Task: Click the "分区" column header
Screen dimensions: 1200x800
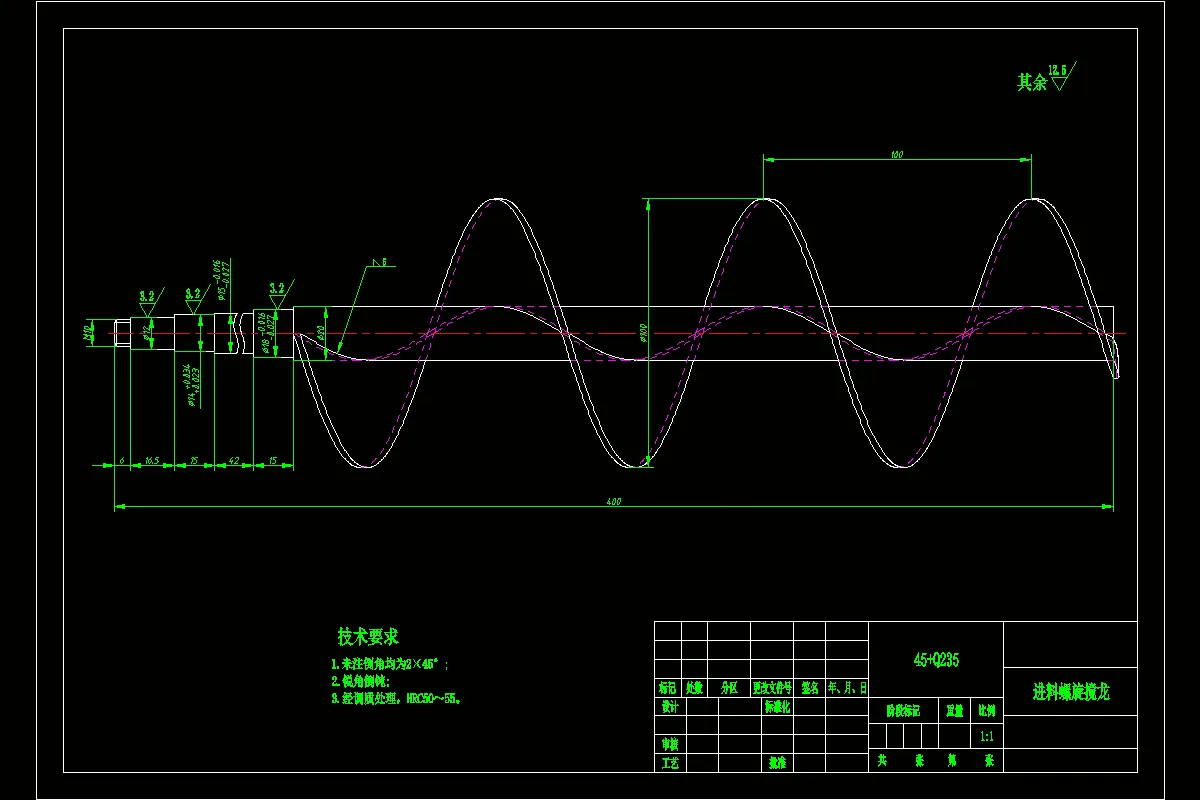Action: pyautogui.click(x=728, y=688)
